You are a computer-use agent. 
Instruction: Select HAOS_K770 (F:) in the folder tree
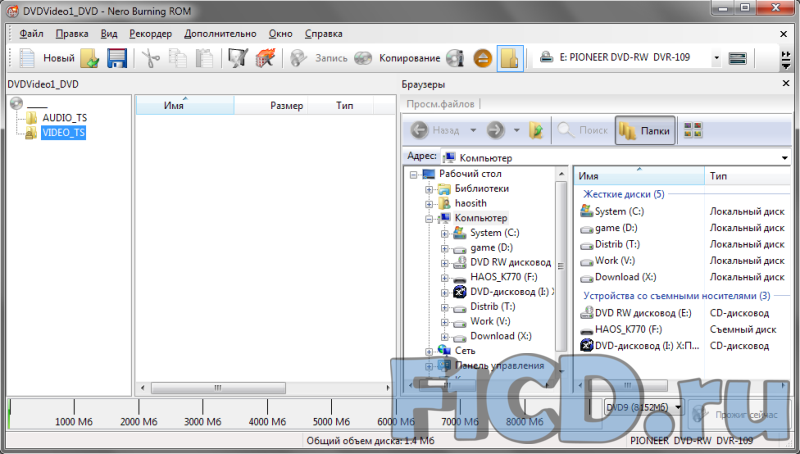pyautogui.click(x=504, y=277)
